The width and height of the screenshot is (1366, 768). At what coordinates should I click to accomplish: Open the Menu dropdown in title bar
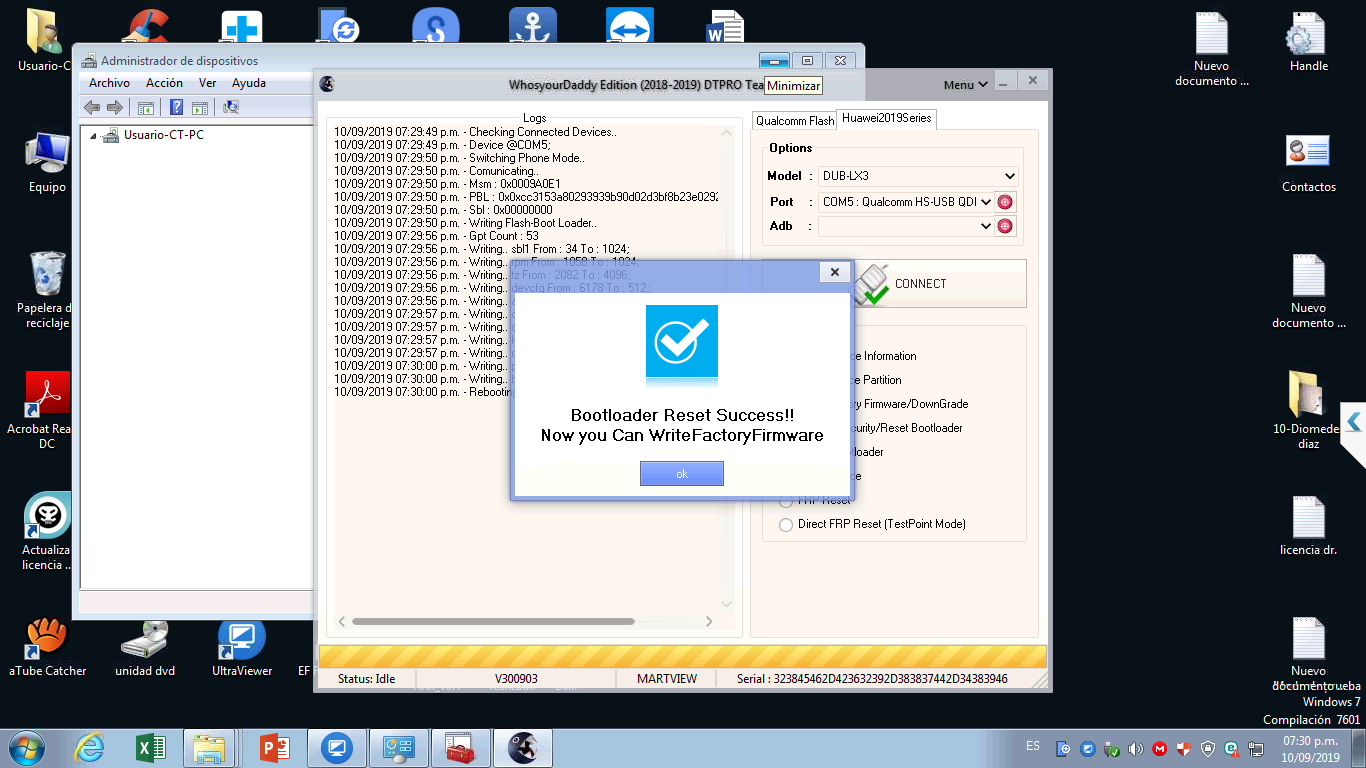[x=965, y=85]
